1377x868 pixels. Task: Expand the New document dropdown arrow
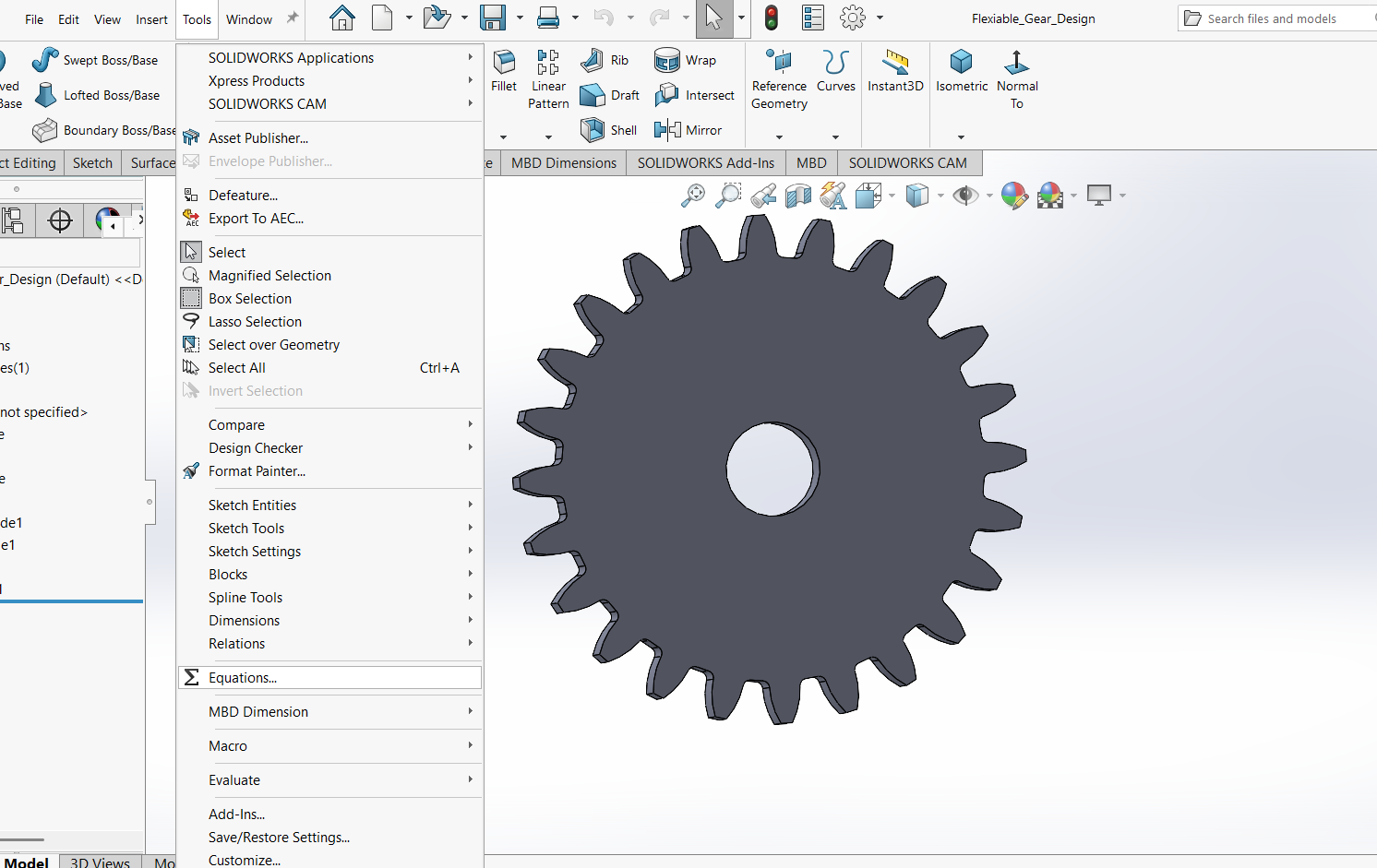409,18
